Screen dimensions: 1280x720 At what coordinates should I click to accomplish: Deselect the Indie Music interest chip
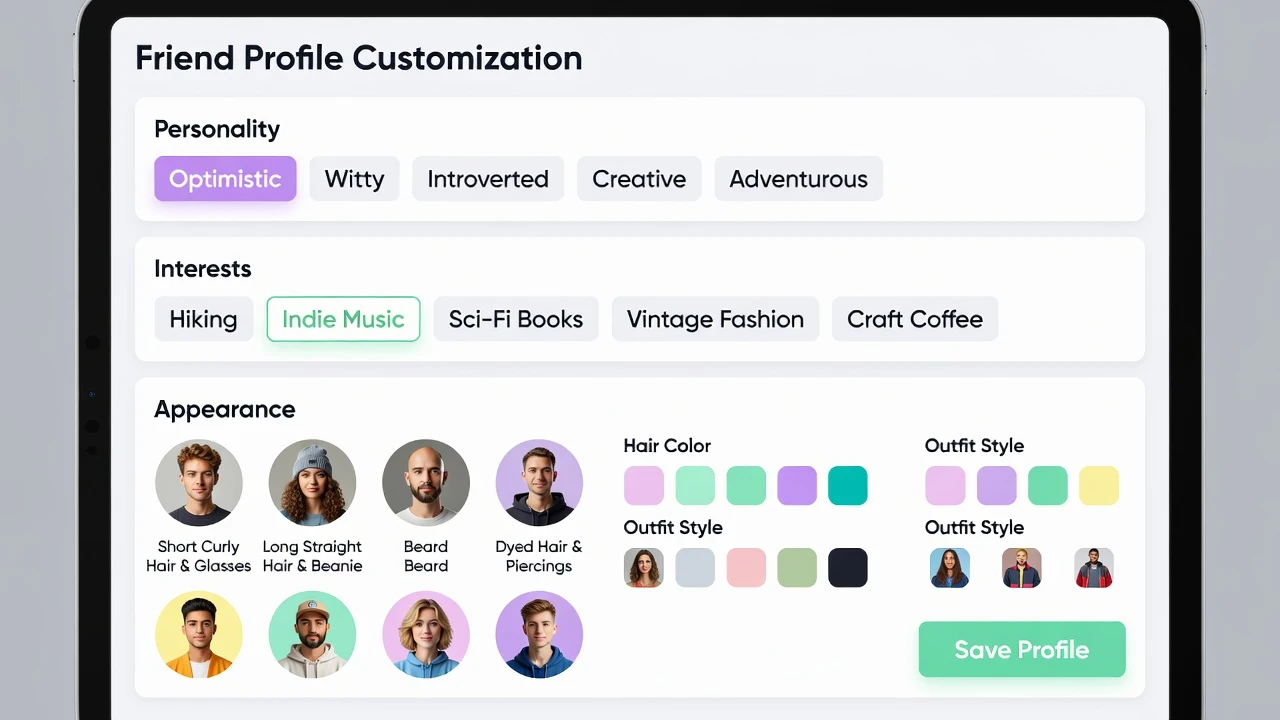(343, 319)
